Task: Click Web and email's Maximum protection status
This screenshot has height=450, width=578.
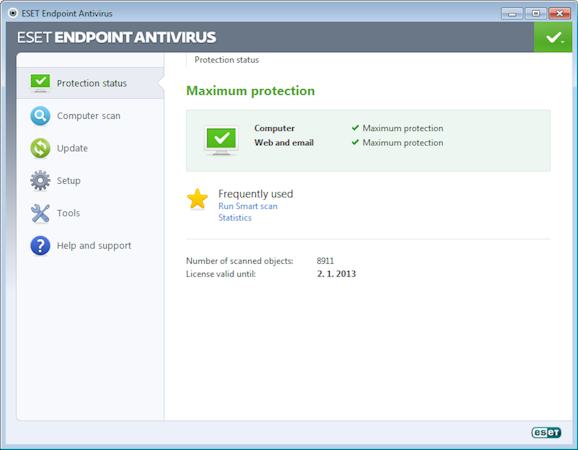Action: [403, 143]
